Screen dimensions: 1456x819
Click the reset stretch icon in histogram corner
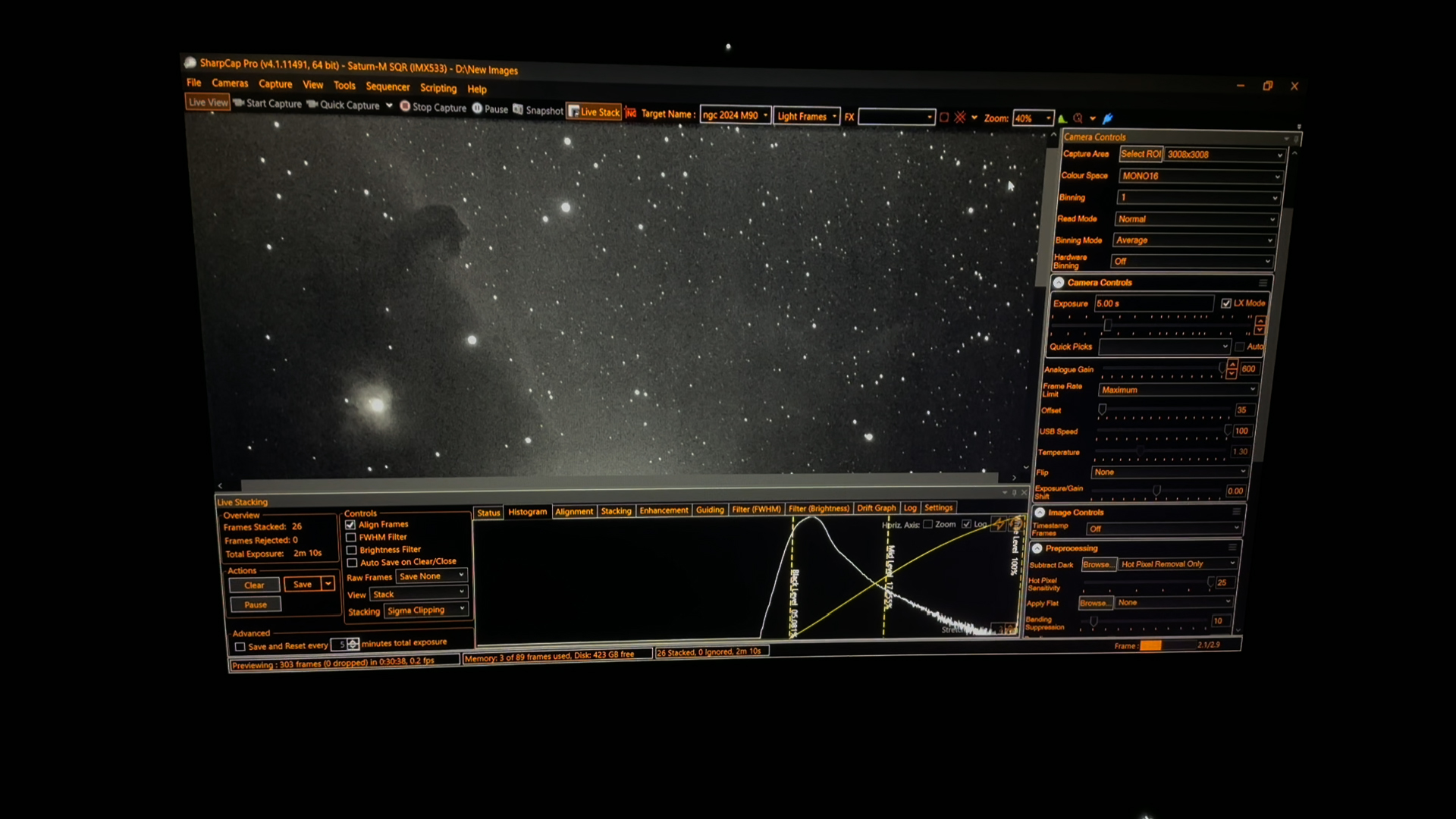click(x=1016, y=524)
